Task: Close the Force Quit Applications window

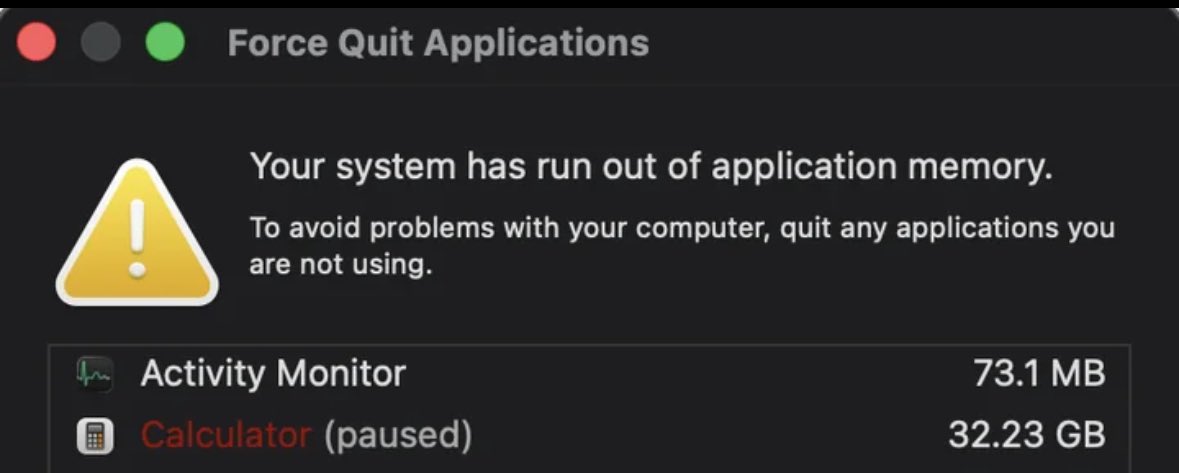Action: pos(37,43)
